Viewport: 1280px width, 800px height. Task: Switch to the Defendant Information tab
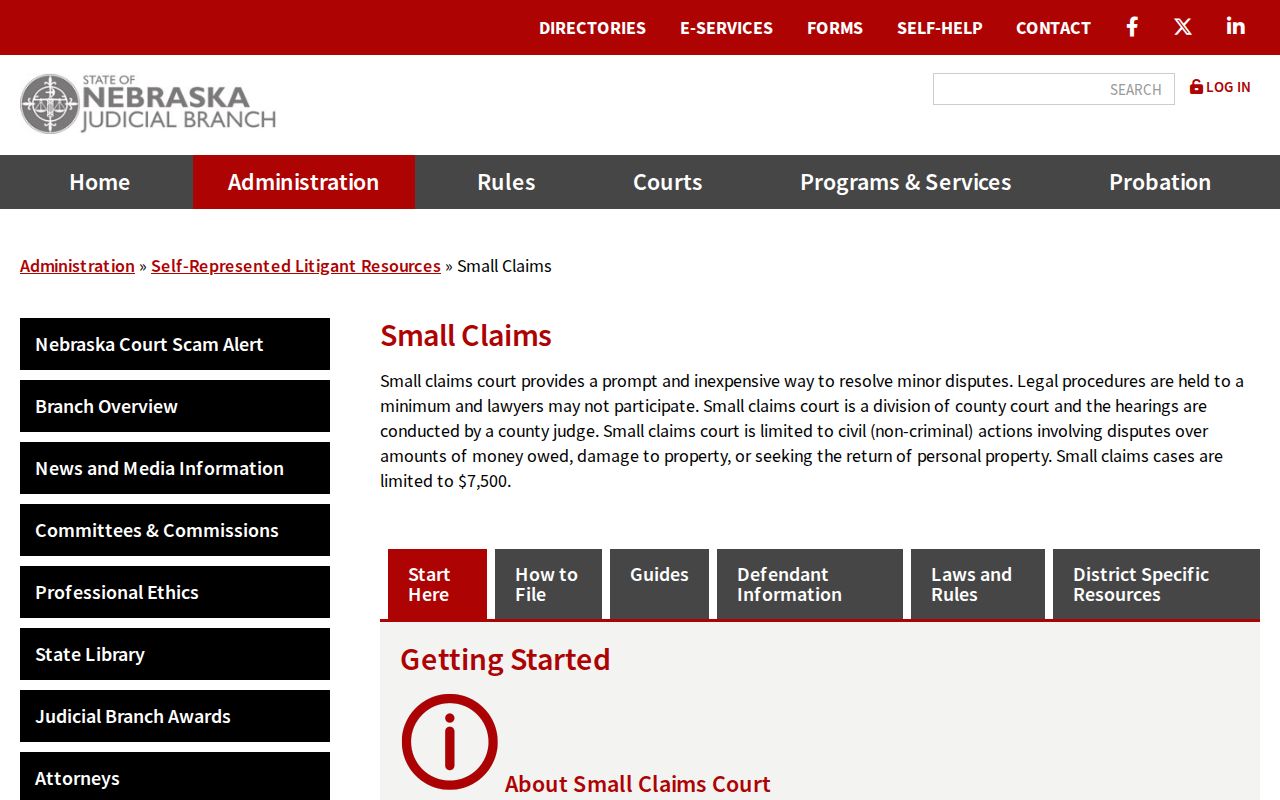click(x=810, y=584)
